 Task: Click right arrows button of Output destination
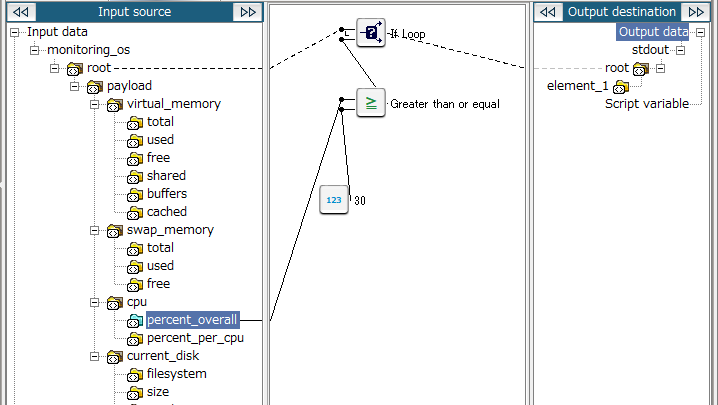point(696,12)
